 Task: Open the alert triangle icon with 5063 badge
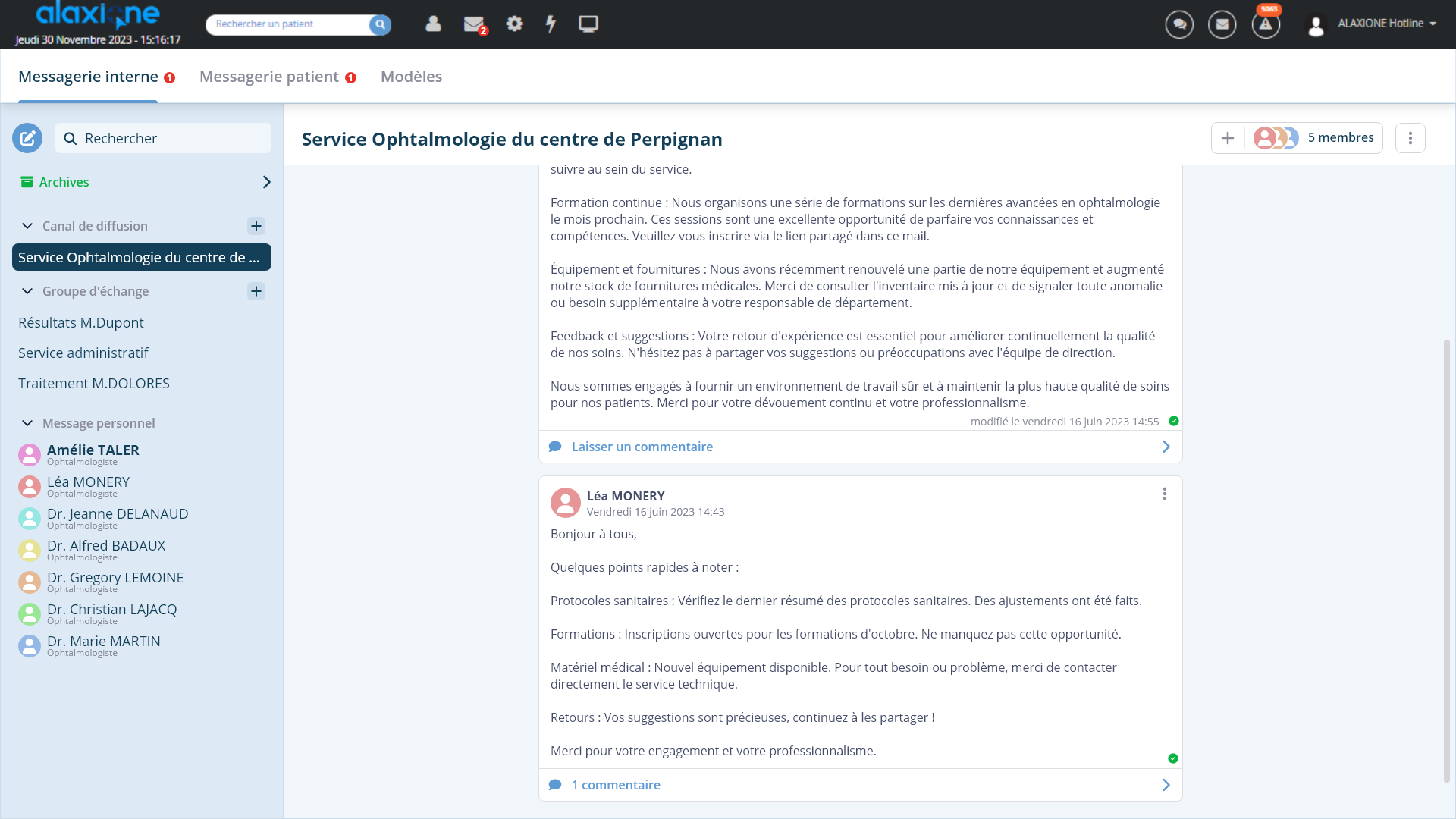[x=1266, y=24]
